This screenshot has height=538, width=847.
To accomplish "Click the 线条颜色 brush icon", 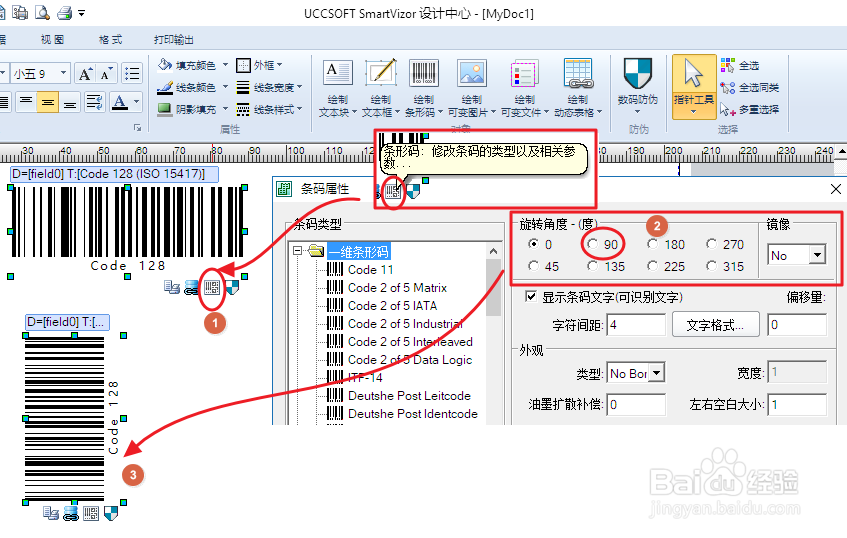I will click(165, 87).
